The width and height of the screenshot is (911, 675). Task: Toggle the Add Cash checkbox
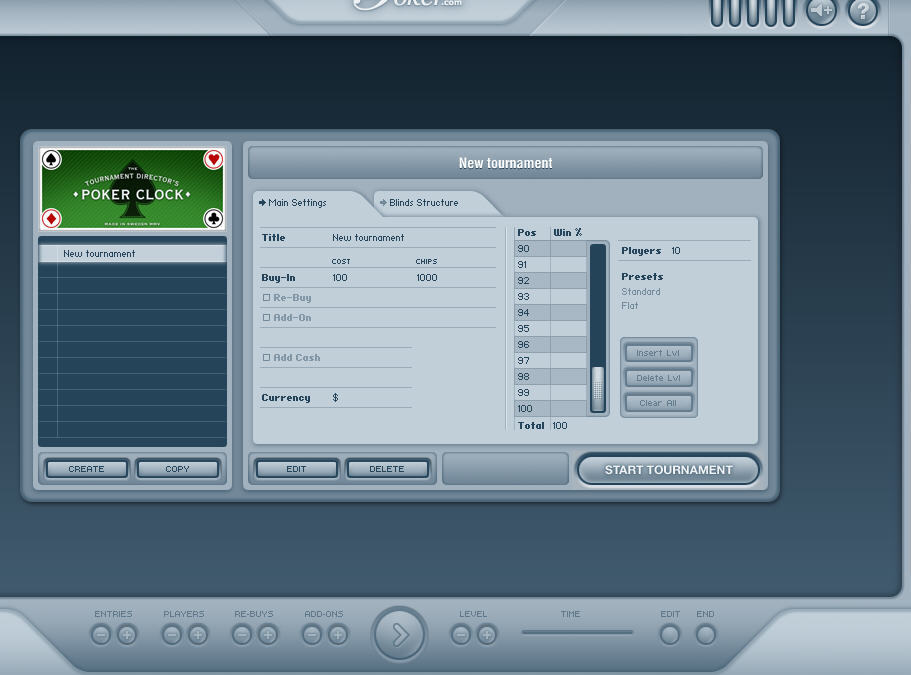point(267,358)
